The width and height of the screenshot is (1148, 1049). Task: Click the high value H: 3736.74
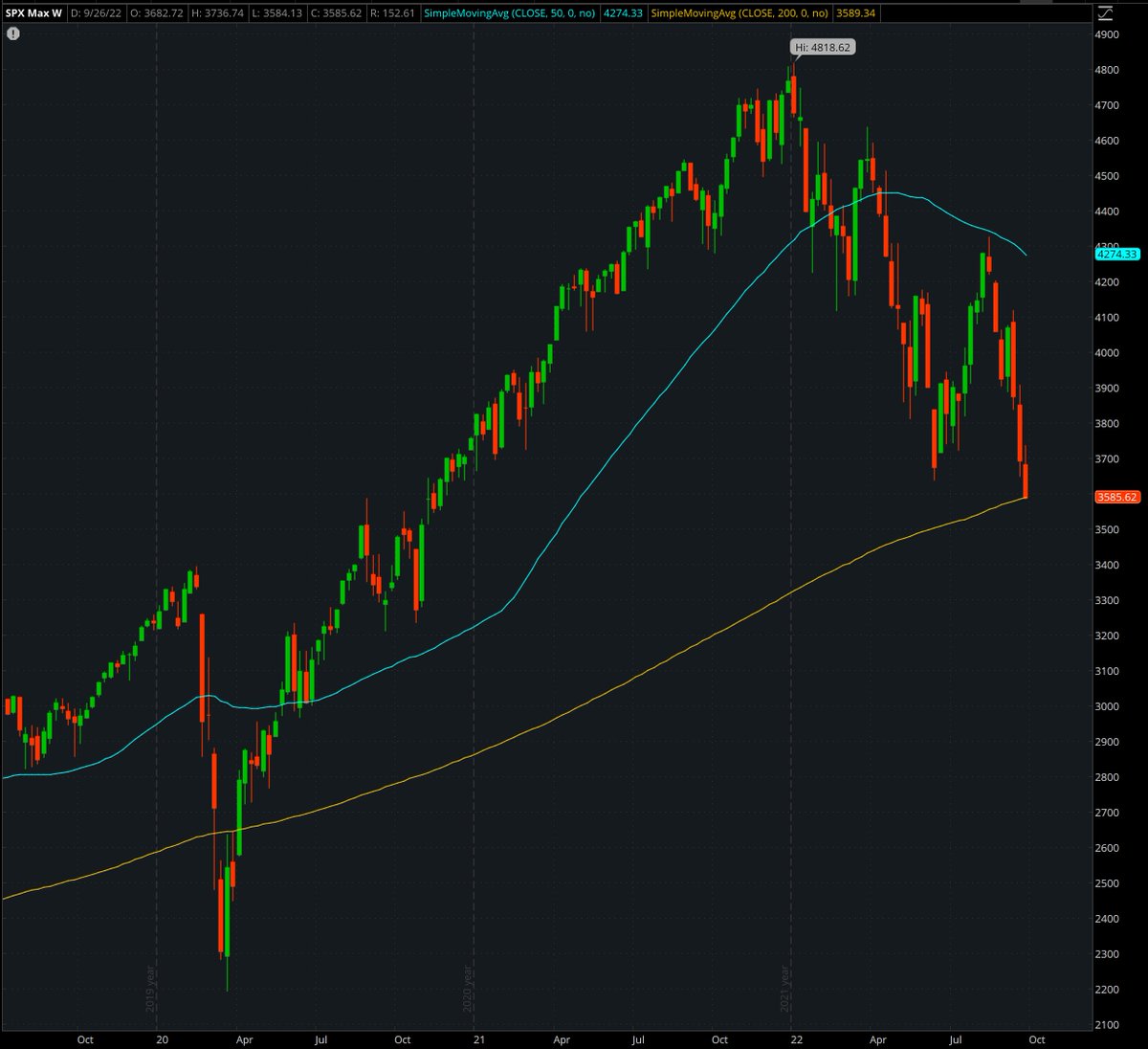click(218, 13)
